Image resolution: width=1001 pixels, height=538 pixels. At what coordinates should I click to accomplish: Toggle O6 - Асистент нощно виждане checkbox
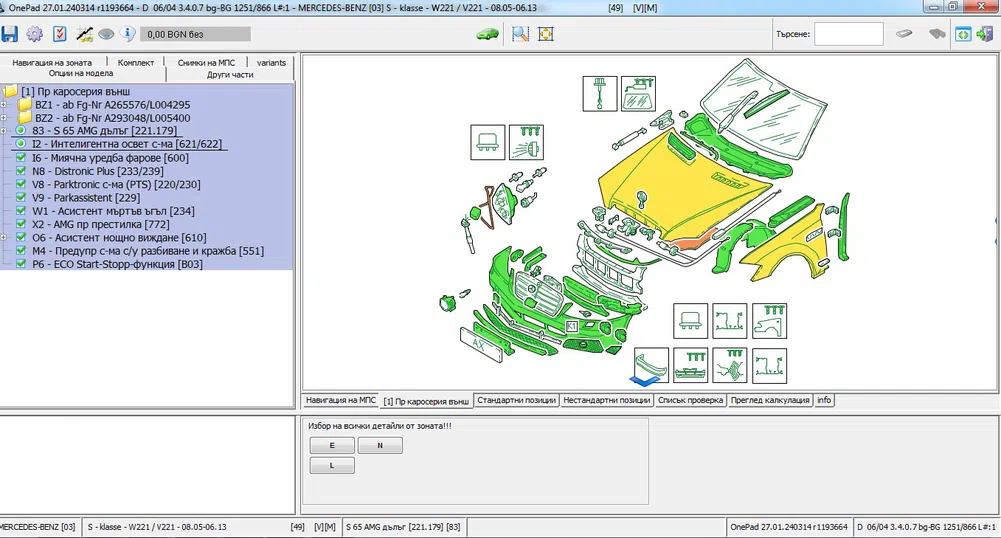[x=21, y=237]
